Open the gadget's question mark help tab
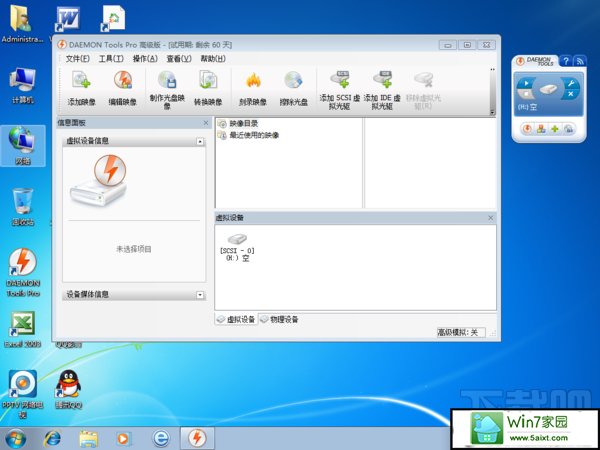The image size is (600, 450). coord(566,61)
